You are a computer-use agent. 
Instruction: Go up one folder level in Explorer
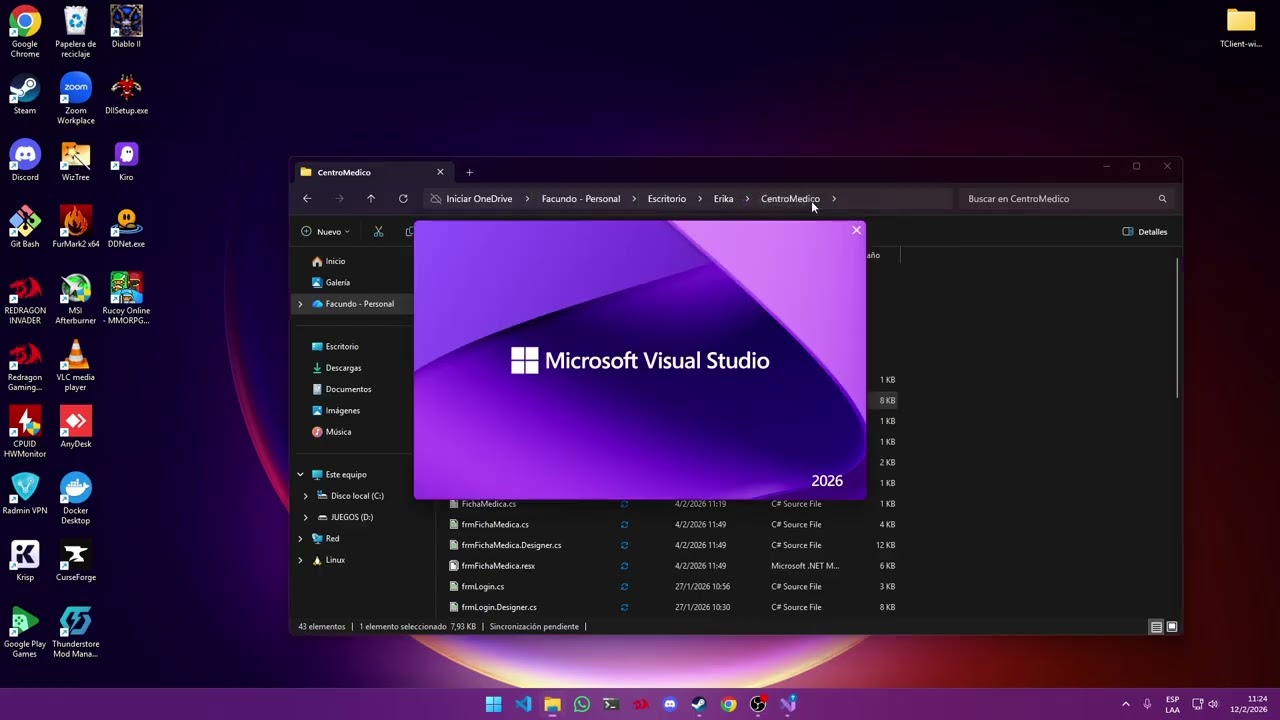pos(371,199)
